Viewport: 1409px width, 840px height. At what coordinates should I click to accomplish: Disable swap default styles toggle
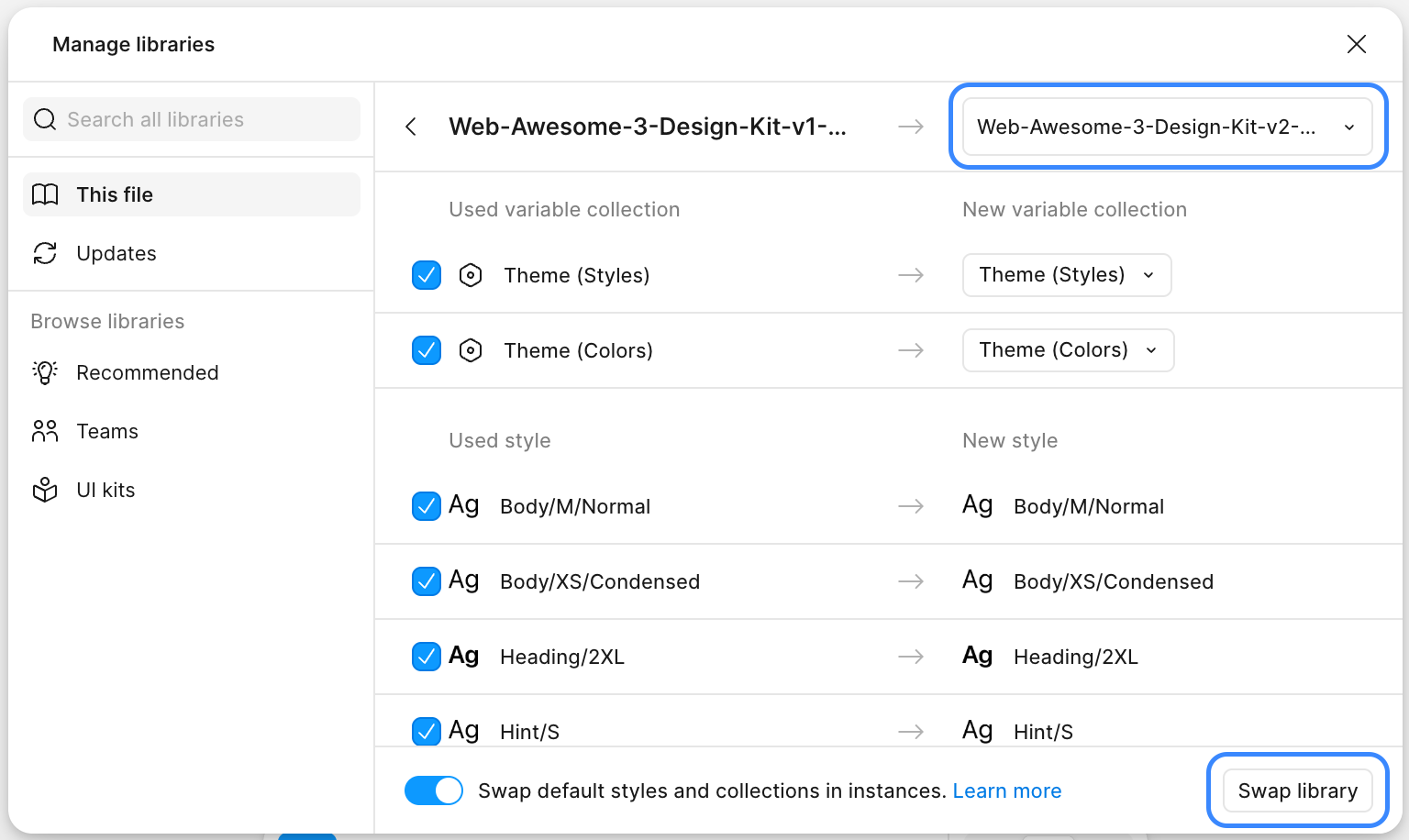click(434, 790)
